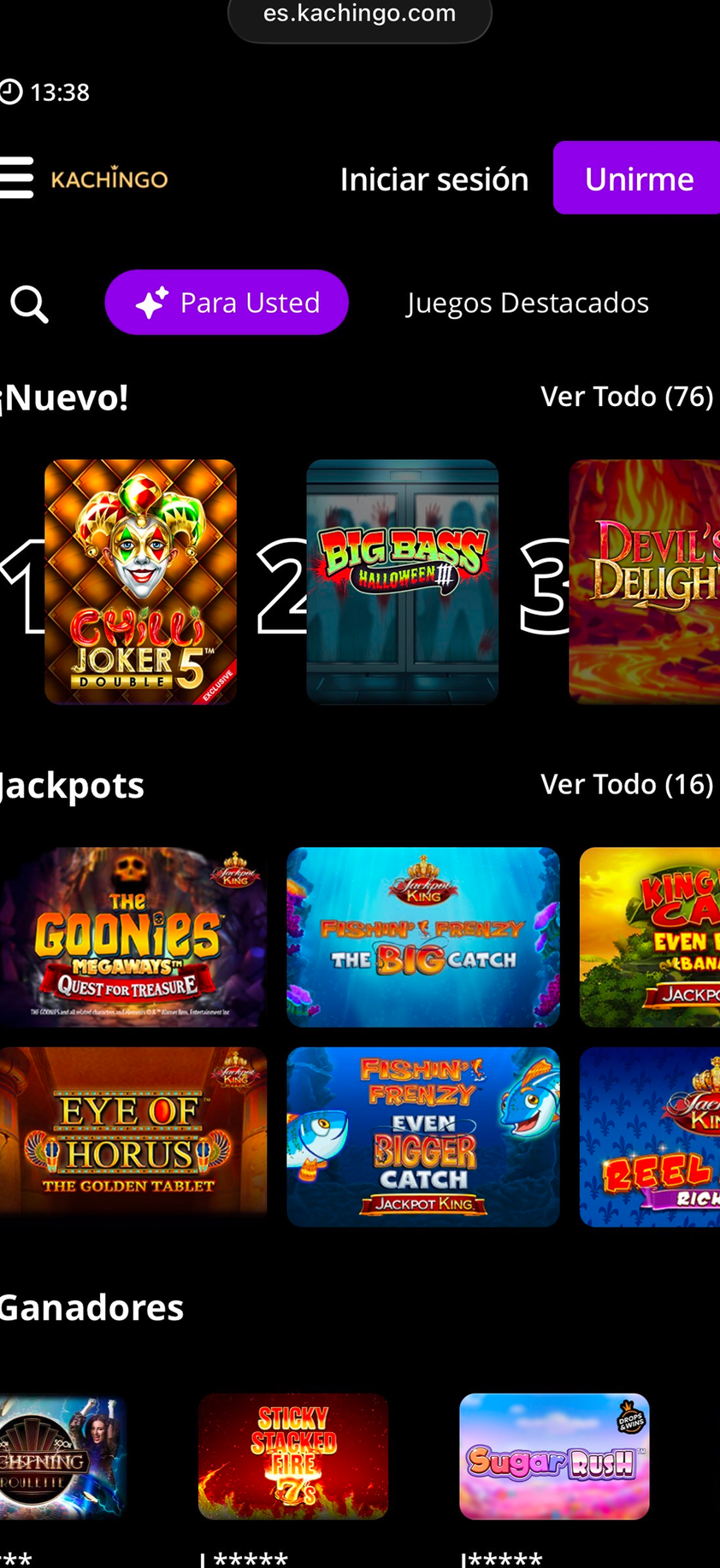Open Big Bass Halloween 3 game
The image size is (720, 1568).
[x=403, y=582]
